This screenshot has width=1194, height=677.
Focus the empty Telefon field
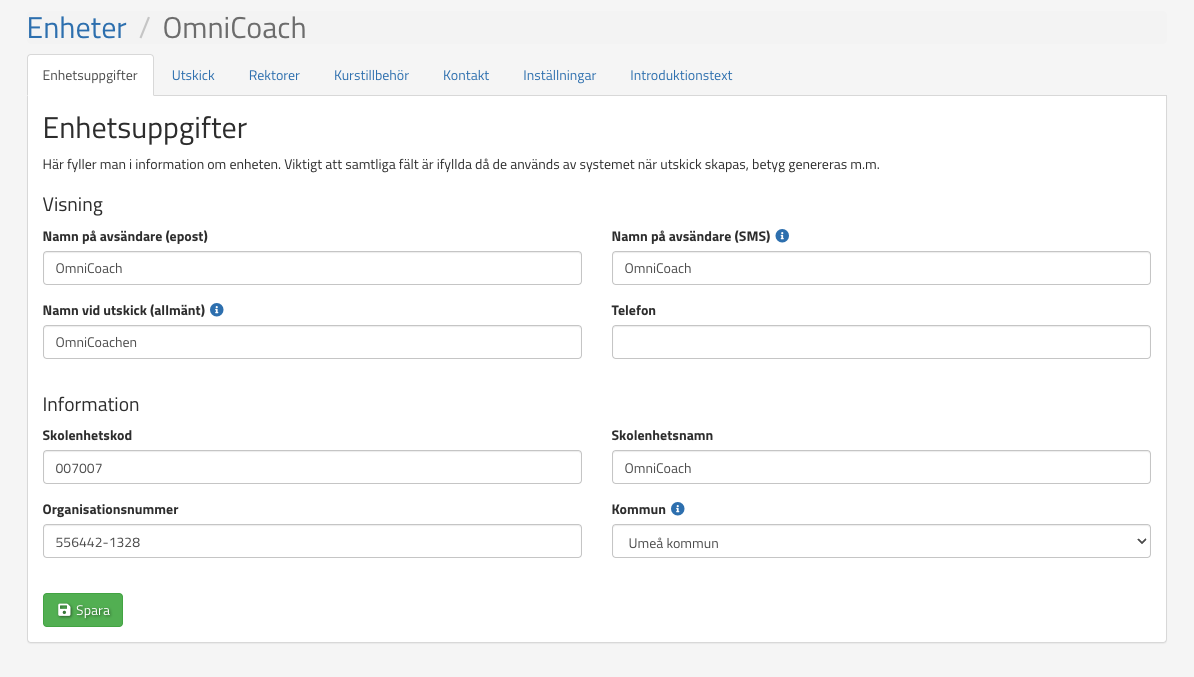point(880,342)
